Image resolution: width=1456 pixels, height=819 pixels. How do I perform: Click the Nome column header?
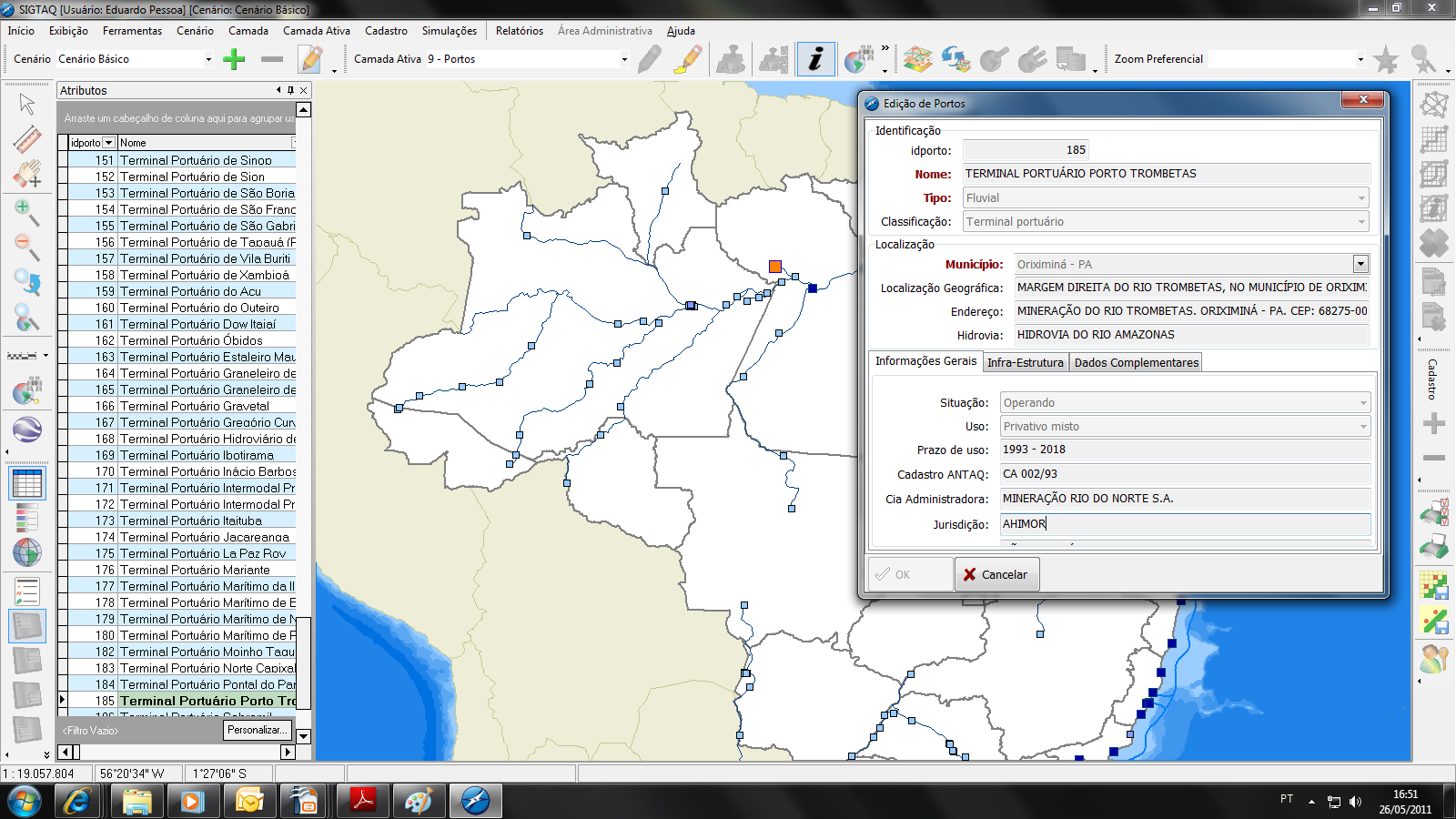pos(207,143)
